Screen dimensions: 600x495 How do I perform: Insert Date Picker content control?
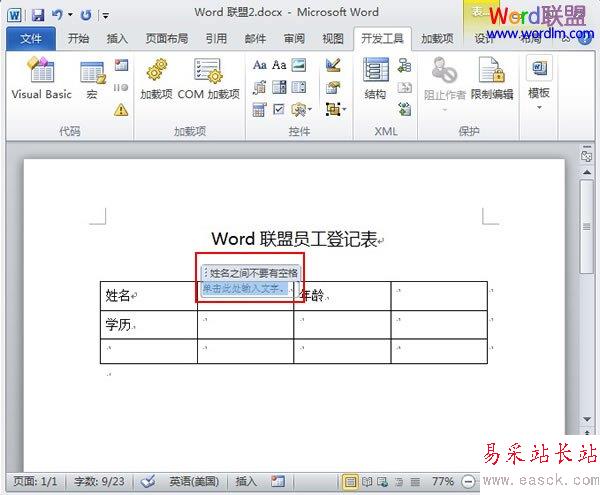260,110
